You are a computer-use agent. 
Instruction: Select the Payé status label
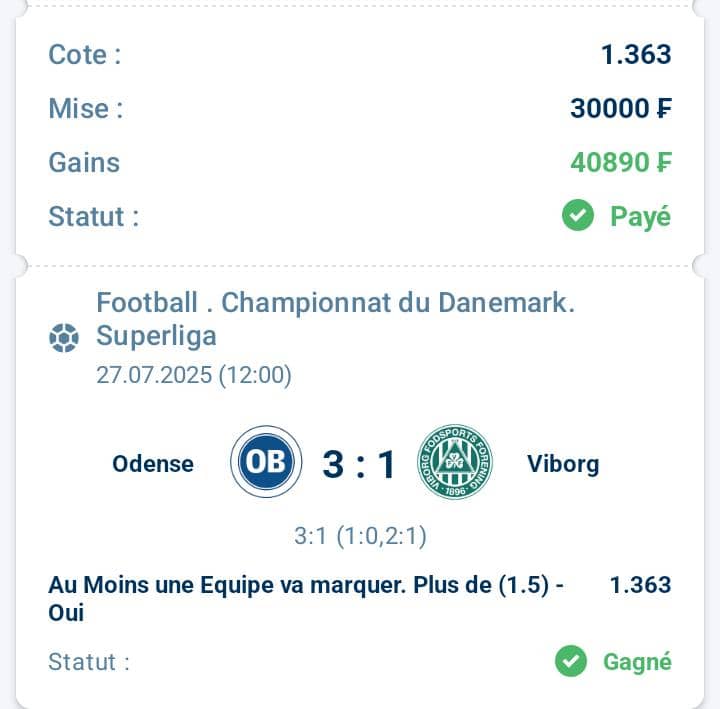pos(641,216)
